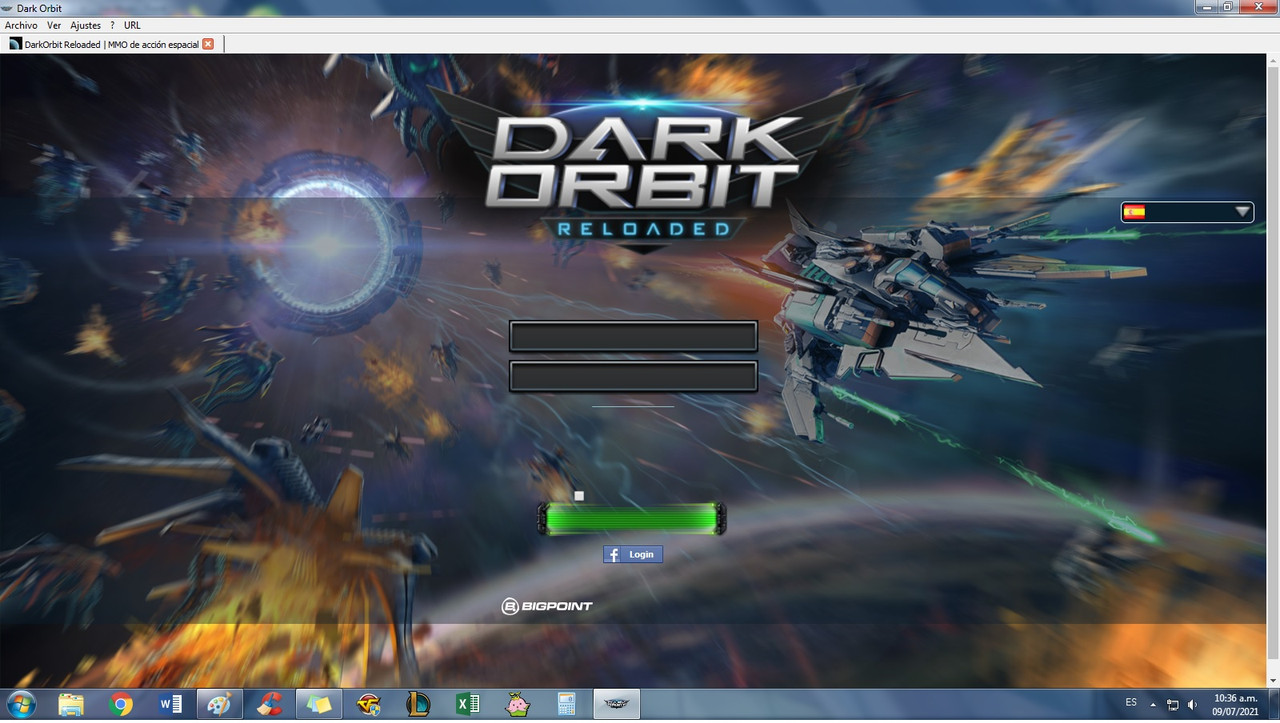Open CCleaner from taskbar
Viewport: 1280px width, 723px height.
(269, 704)
